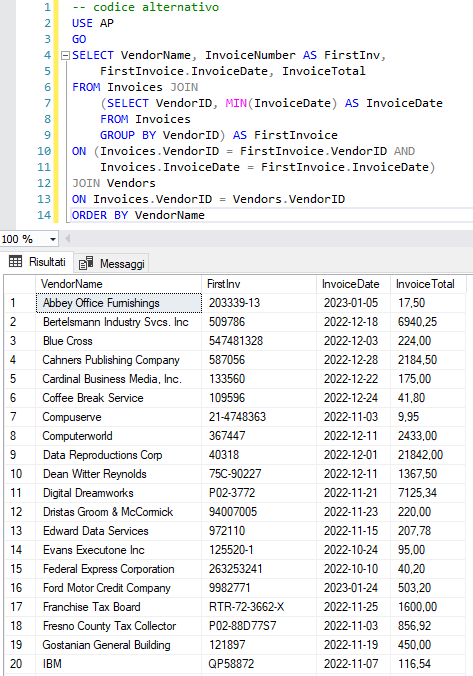Select the Dean Witter Reynolds cell
This screenshot has width=473, height=676.
[x=119, y=474]
